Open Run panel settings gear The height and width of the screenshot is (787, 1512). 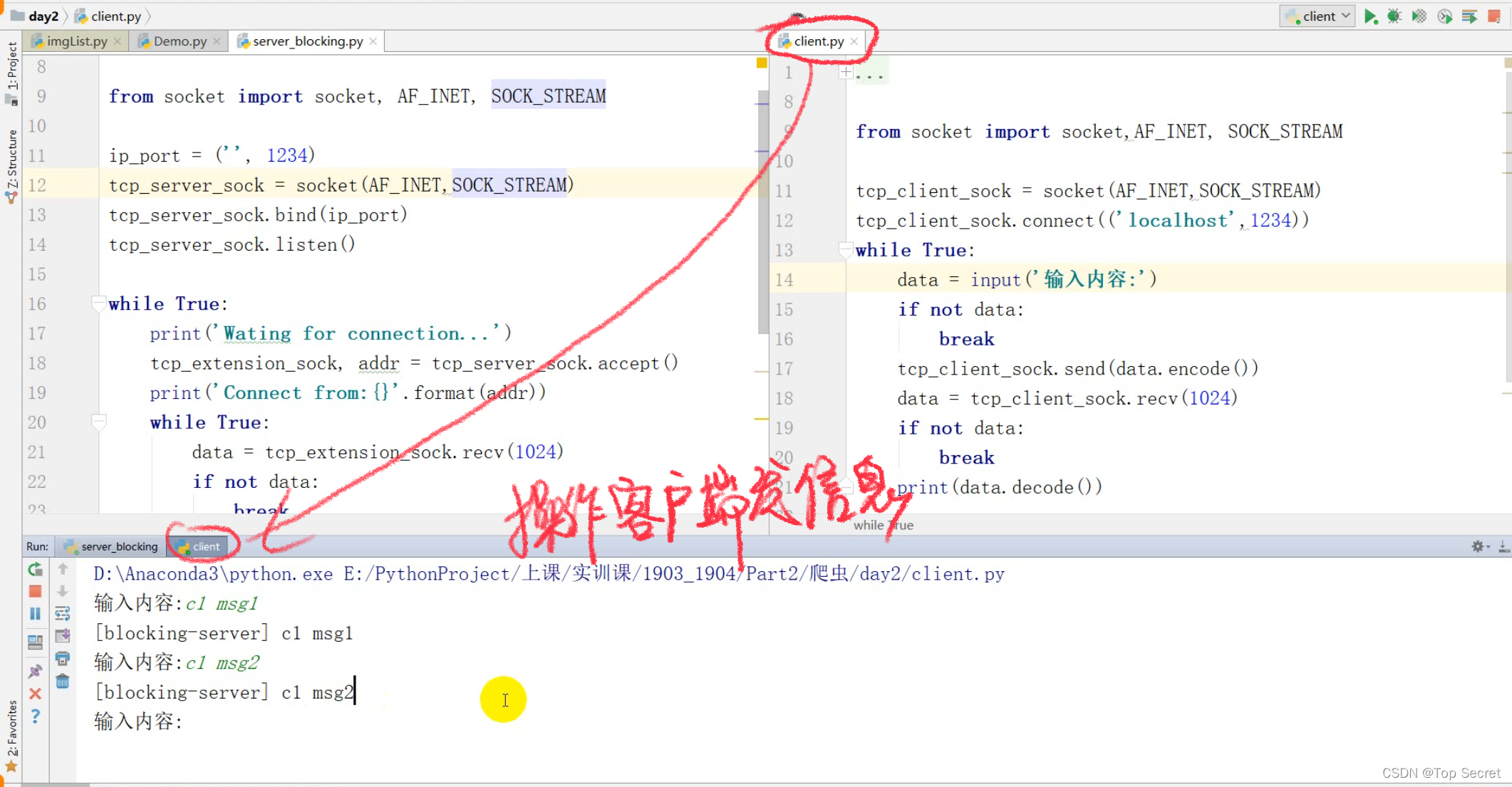[x=1478, y=546]
